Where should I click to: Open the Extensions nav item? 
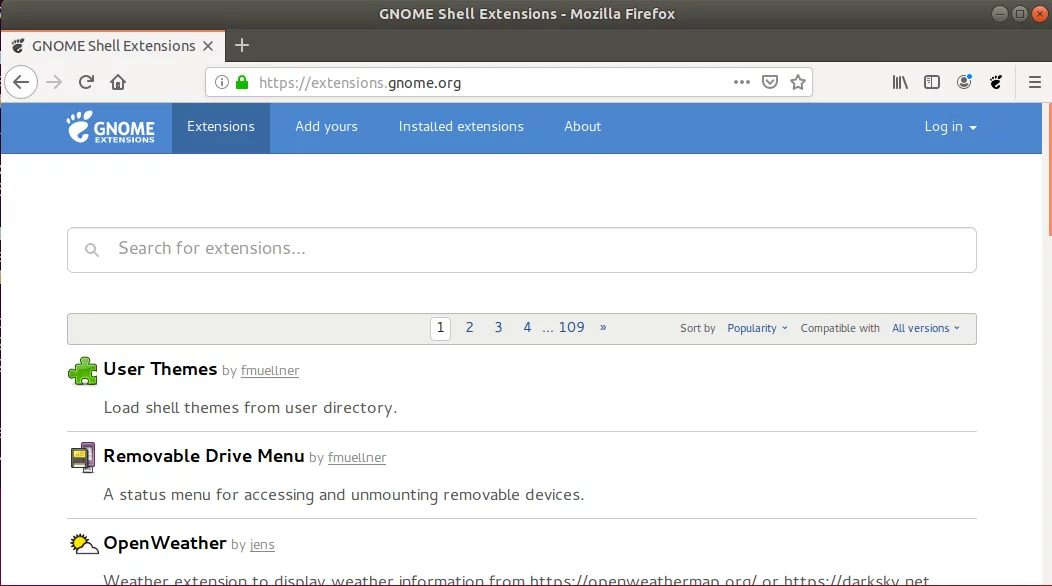221,127
